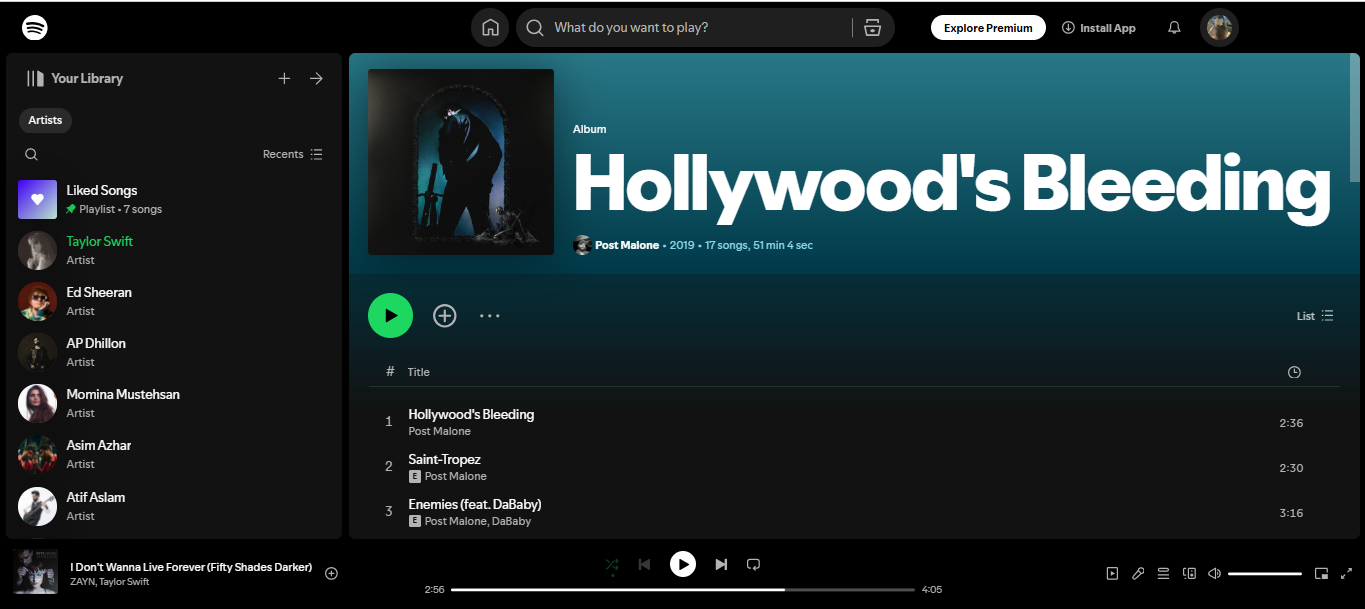
Task: Expand Your Library with the arrow
Action: [x=316, y=77]
